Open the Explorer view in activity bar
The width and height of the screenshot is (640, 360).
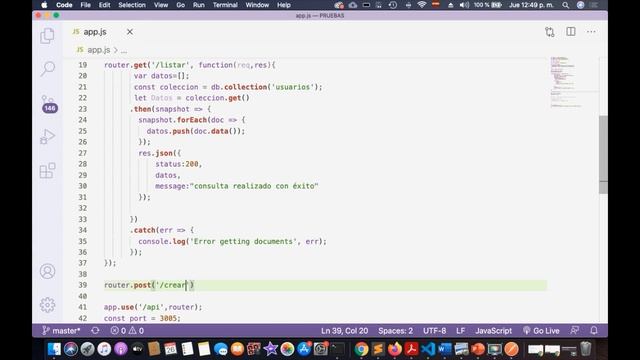tap(47, 36)
